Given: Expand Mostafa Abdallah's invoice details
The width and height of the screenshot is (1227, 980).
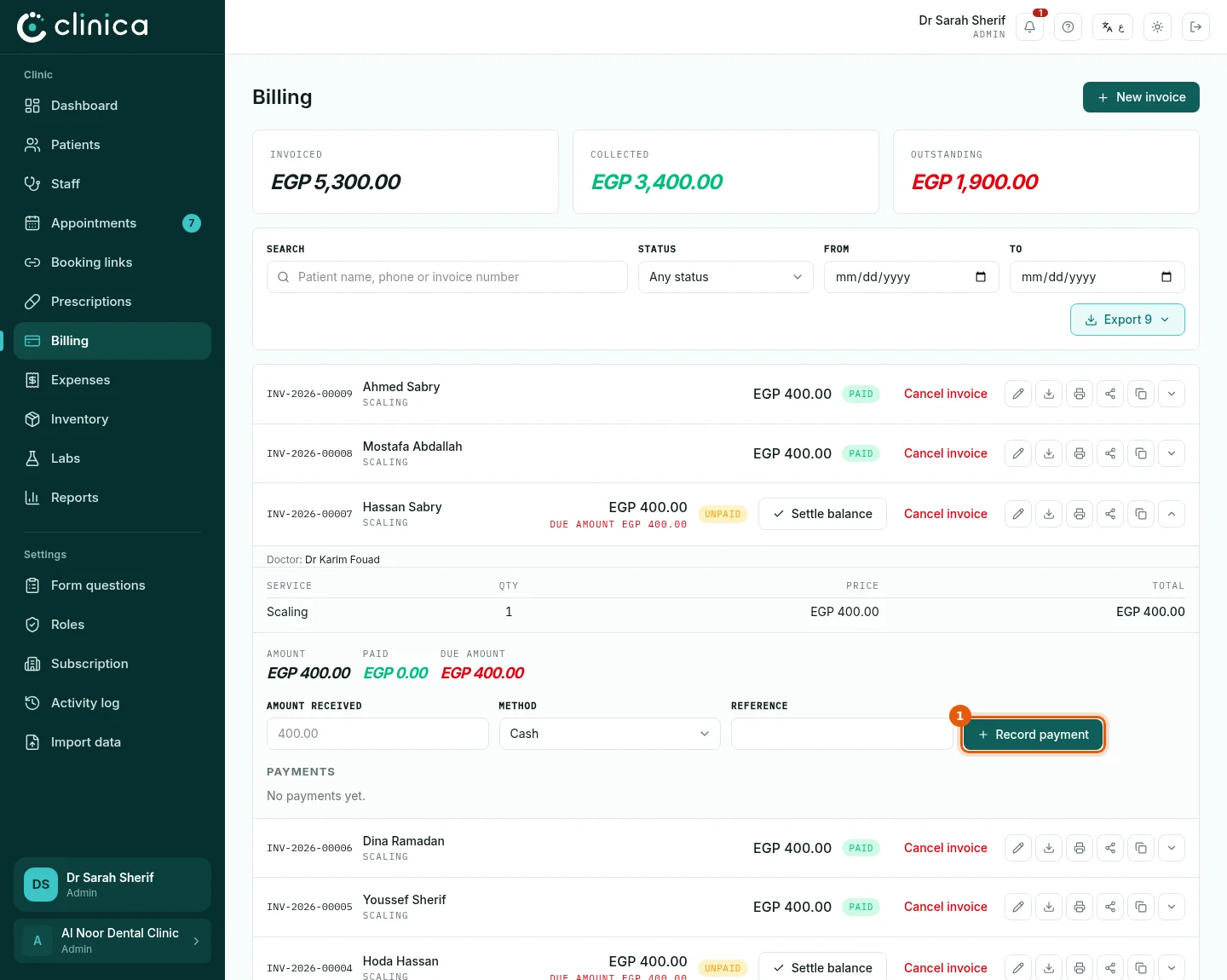Looking at the screenshot, I should pyautogui.click(x=1172, y=453).
